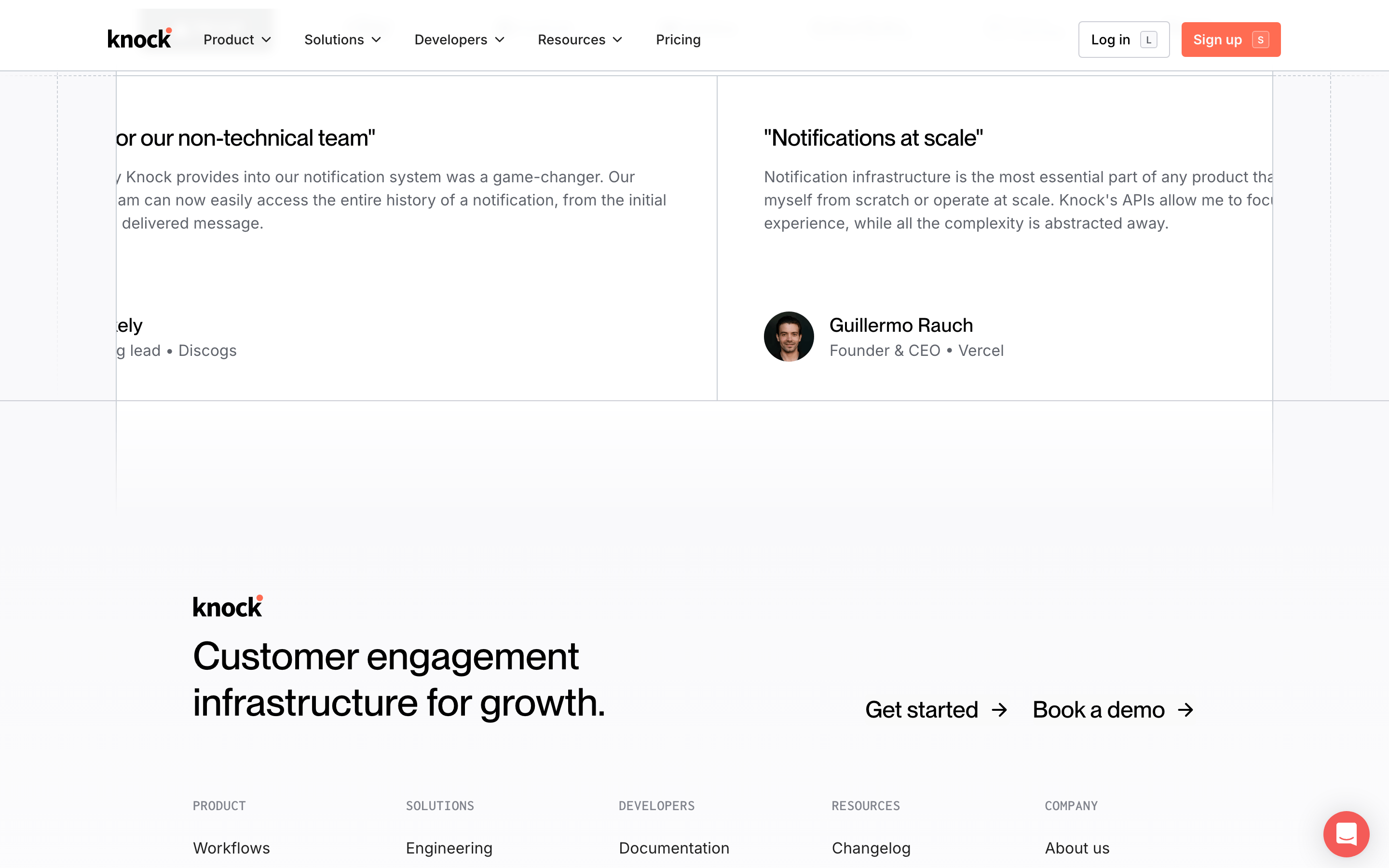Open the Developers dropdown menu
1389x868 pixels.
coord(459,40)
